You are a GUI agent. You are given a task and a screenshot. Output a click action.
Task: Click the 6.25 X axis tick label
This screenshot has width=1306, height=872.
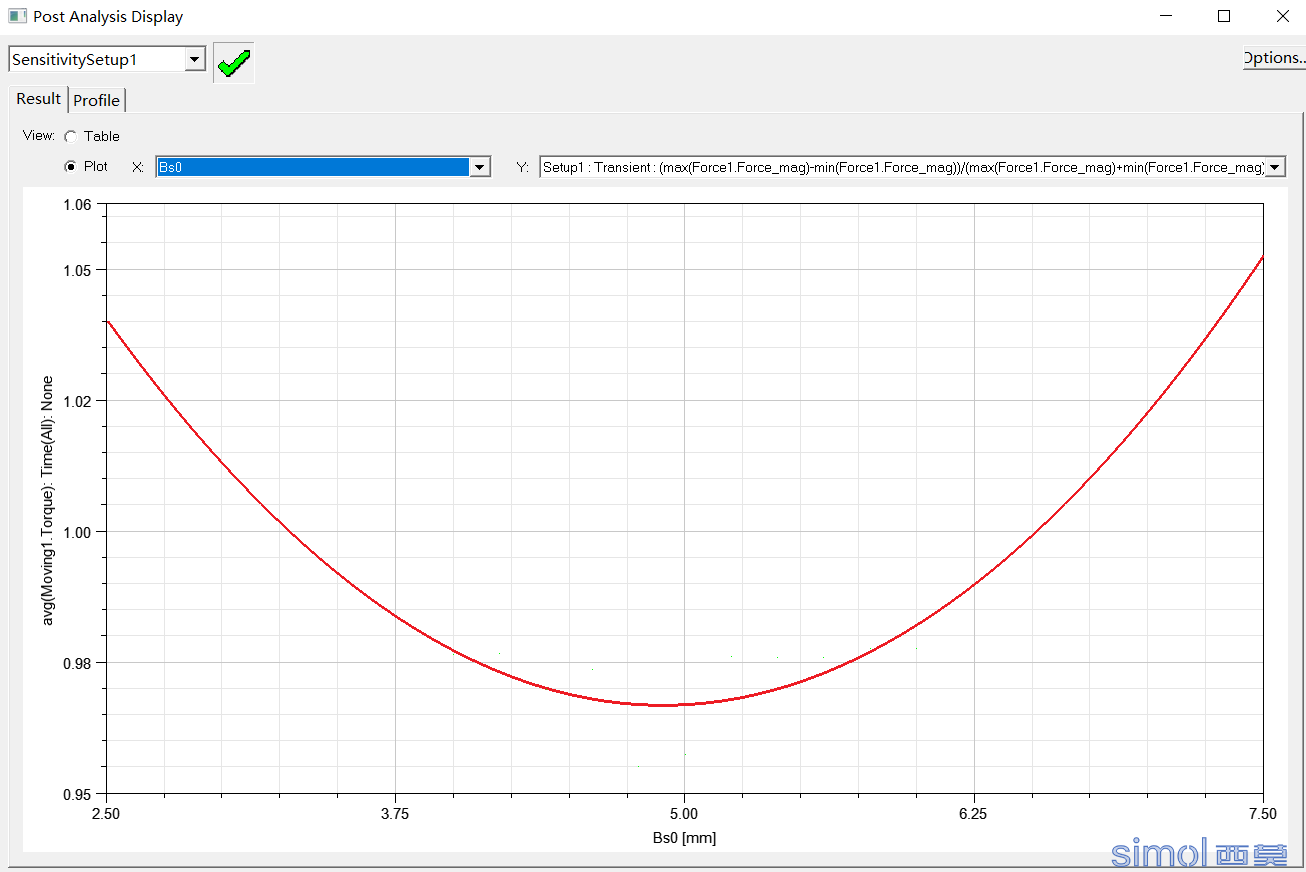pos(973,814)
